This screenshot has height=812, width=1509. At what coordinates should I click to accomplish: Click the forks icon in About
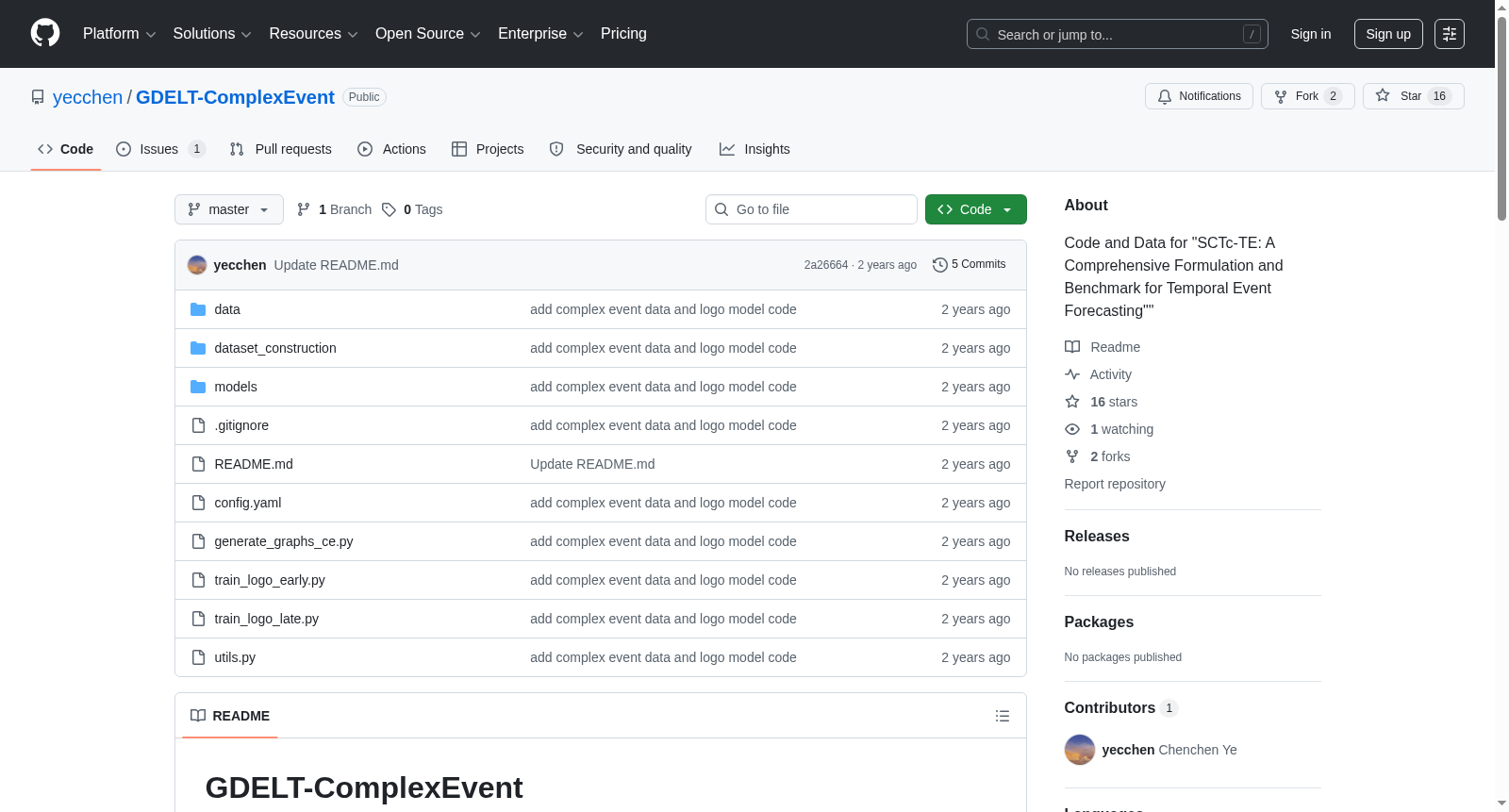click(1072, 456)
